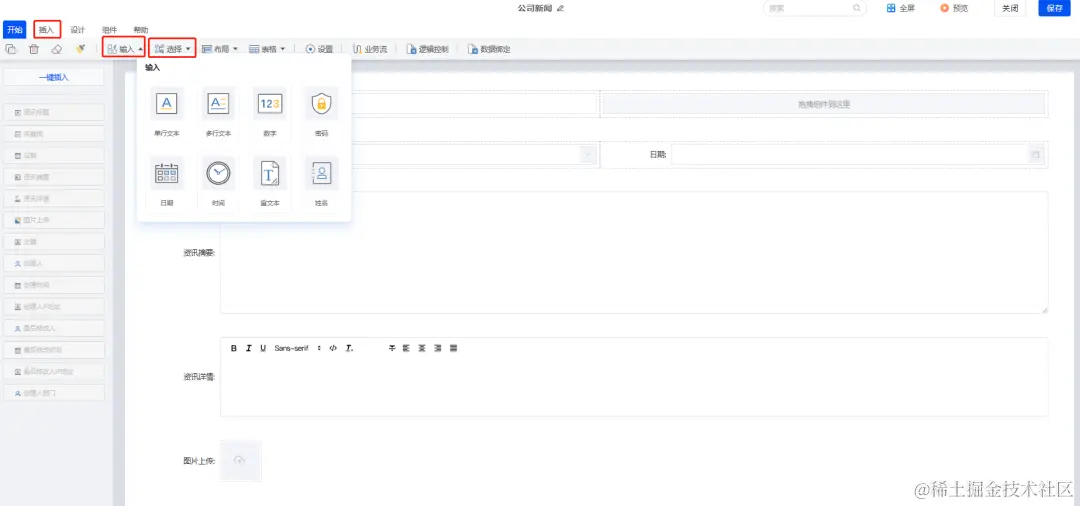The image size is (1080, 506).
Task: Select 创建时间 field in left sidebar
Action: pos(54,285)
